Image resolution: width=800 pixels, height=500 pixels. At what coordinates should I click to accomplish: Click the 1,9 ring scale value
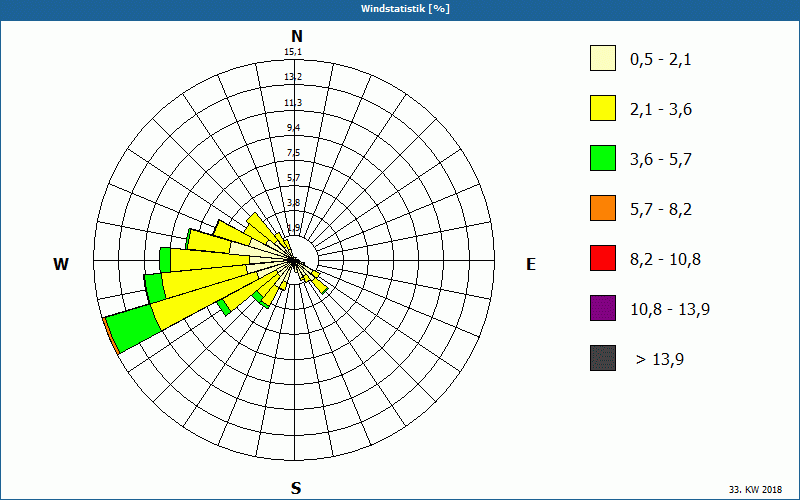[293, 228]
